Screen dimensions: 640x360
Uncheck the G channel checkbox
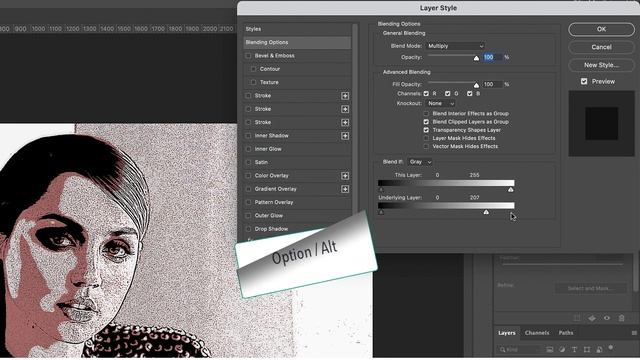448,93
